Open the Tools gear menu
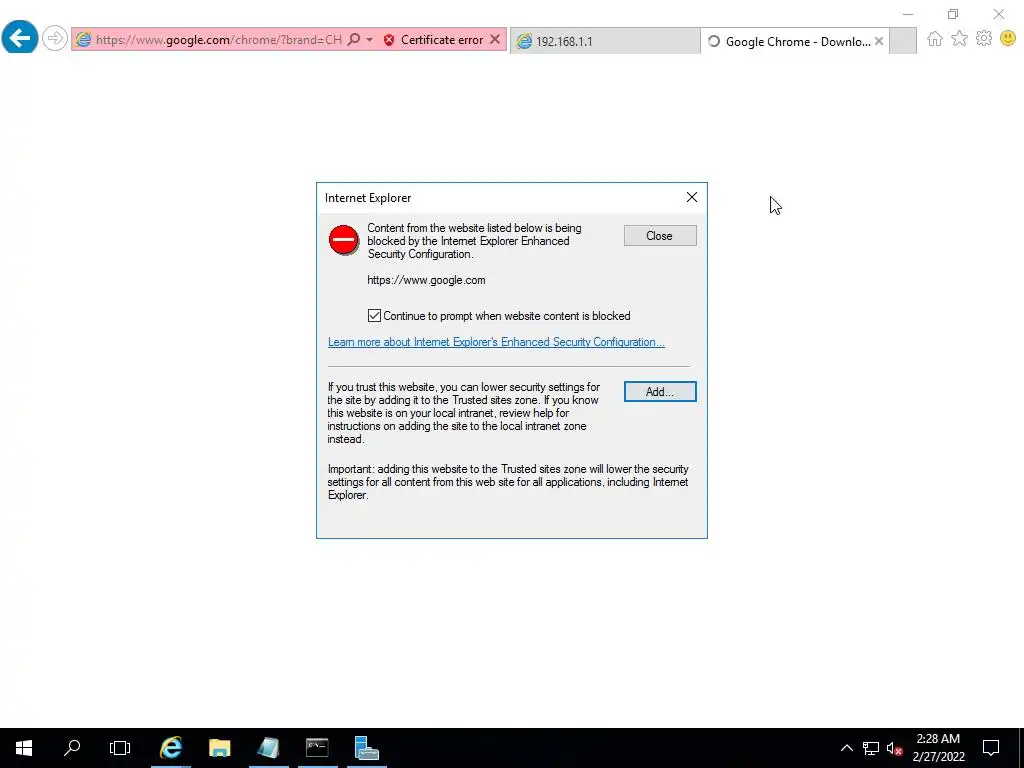The height and width of the screenshot is (768, 1024). point(984,39)
